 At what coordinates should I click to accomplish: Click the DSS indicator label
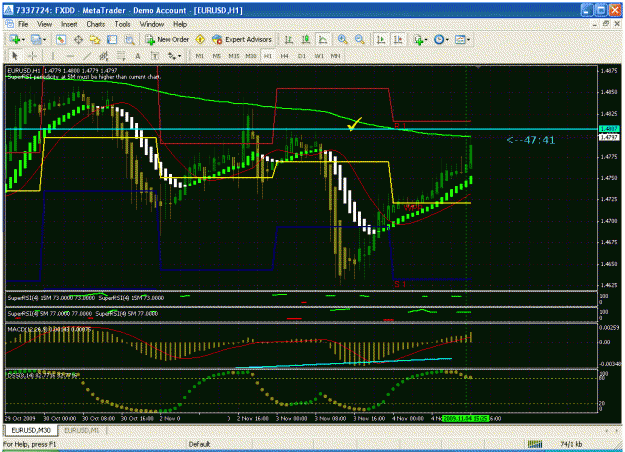(x=43, y=375)
